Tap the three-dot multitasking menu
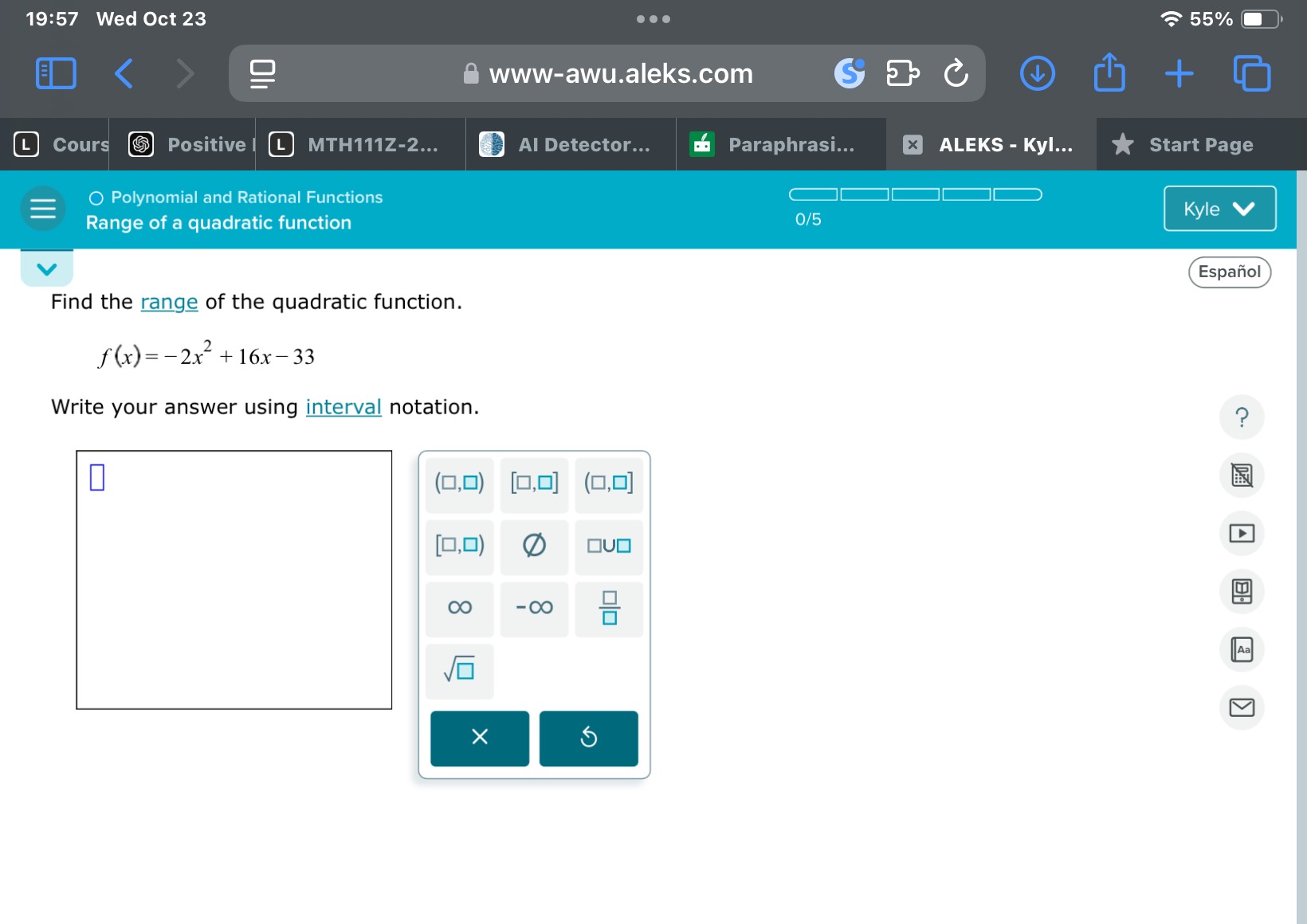 653,19
